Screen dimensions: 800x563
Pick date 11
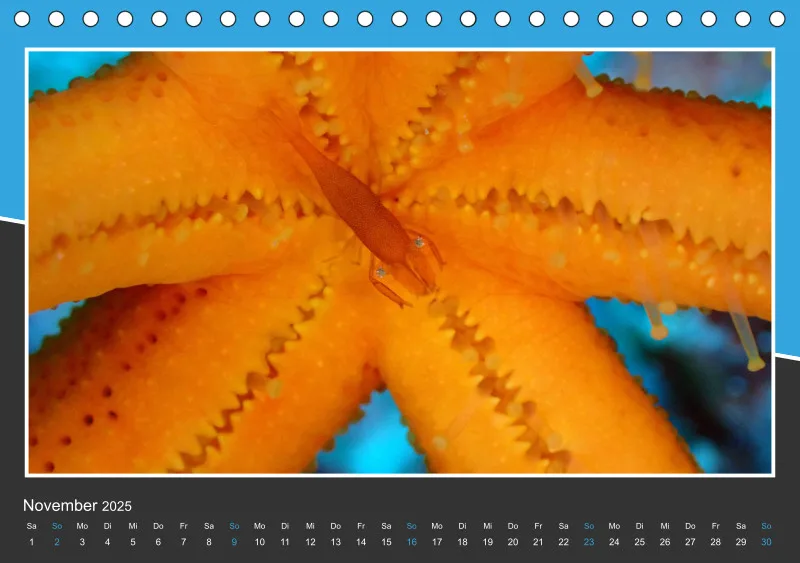(285, 542)
